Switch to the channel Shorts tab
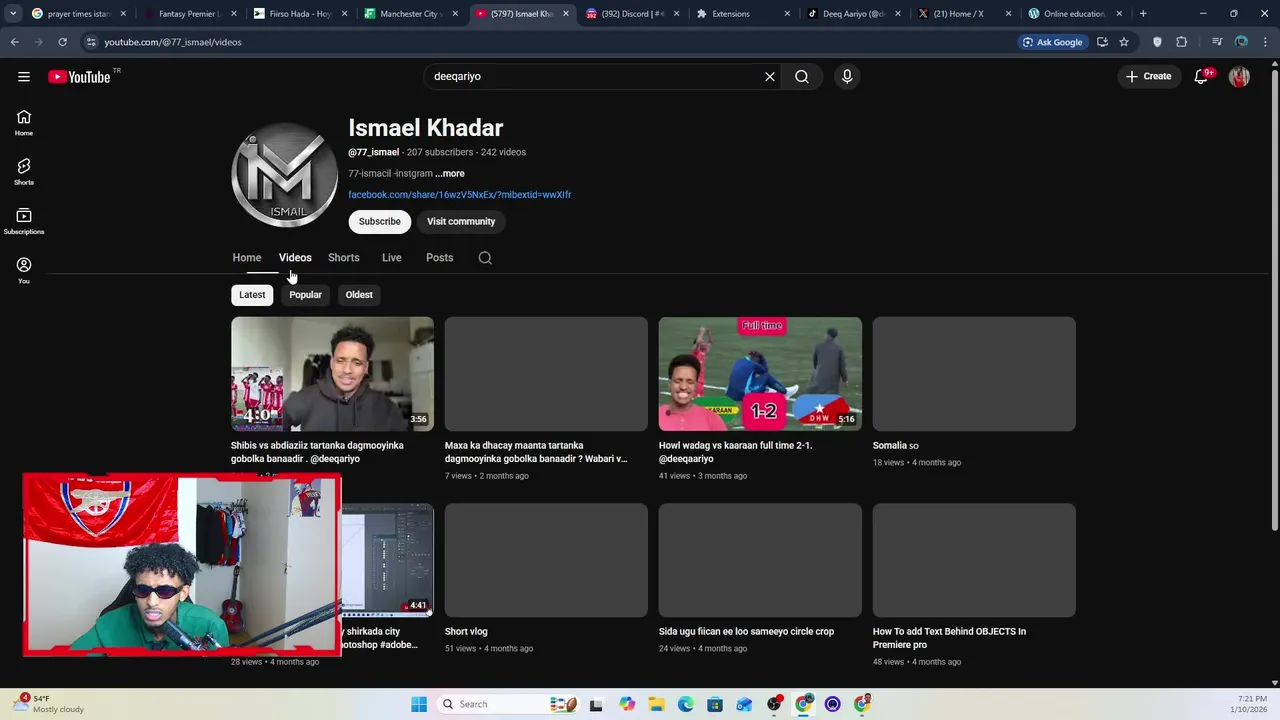 tap(344, 258)
